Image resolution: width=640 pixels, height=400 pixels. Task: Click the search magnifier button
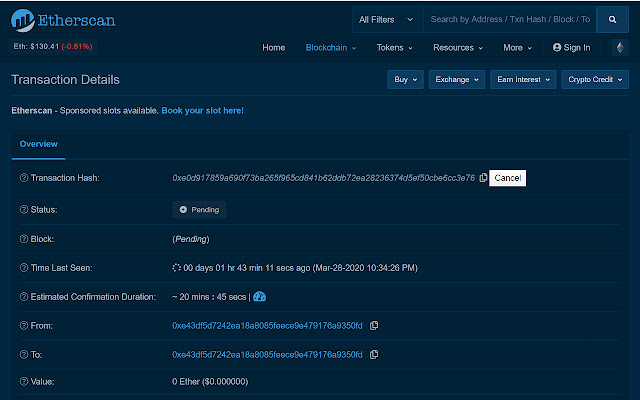[612, 20]
